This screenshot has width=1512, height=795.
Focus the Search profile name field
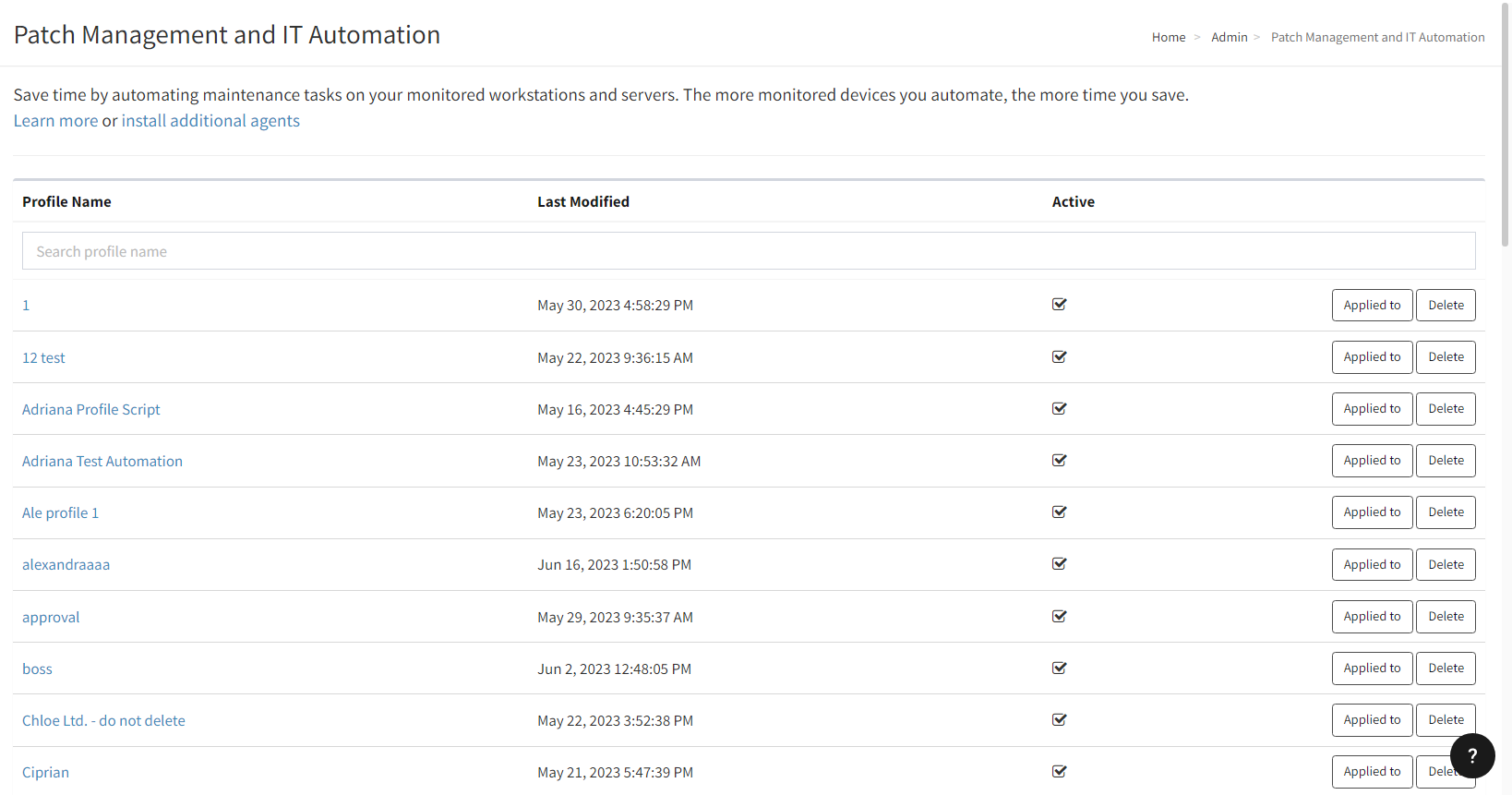[749, 251]
